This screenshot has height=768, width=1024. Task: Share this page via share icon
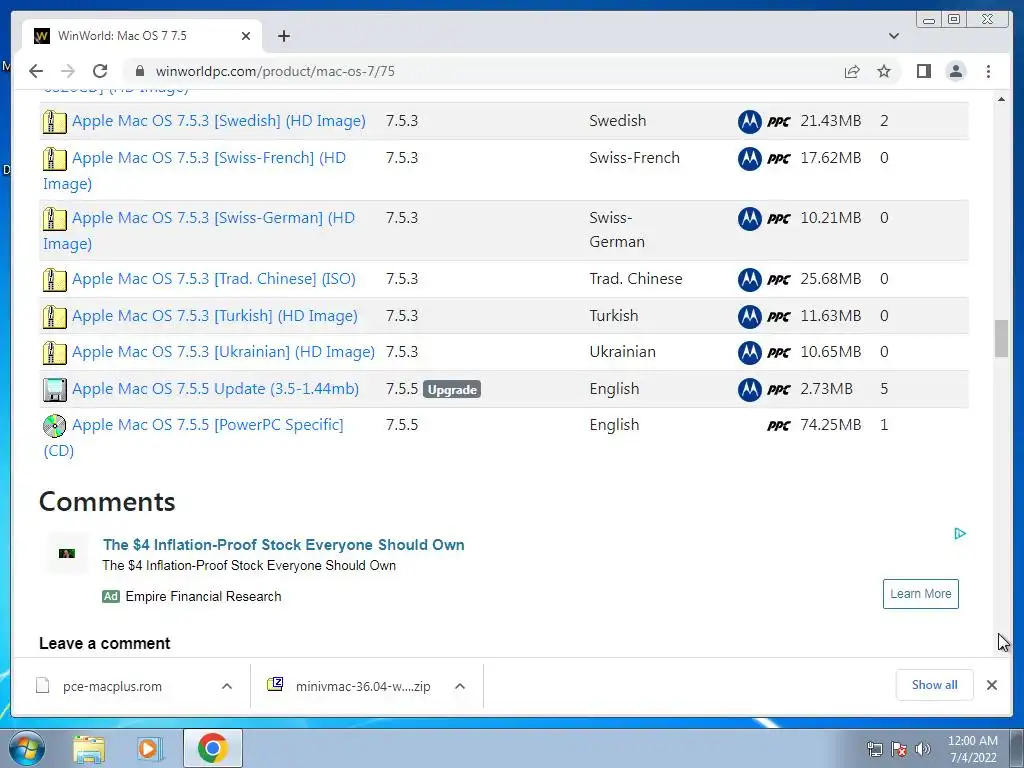(x=852, y=71)
